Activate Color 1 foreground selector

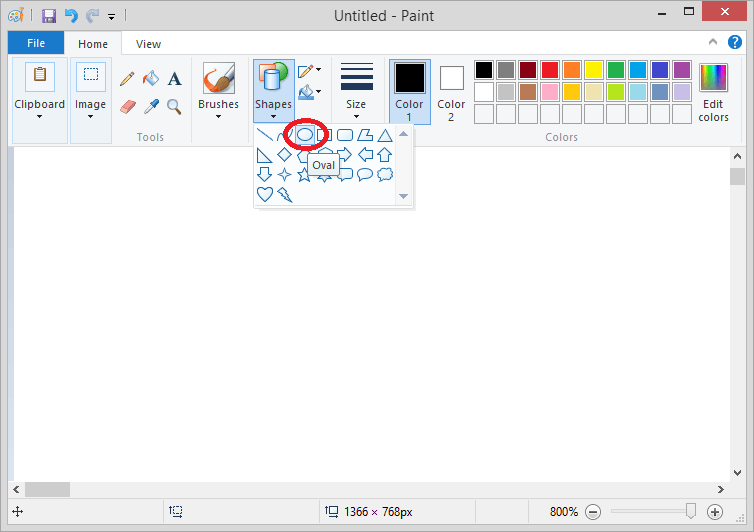[x=410, y=91]
